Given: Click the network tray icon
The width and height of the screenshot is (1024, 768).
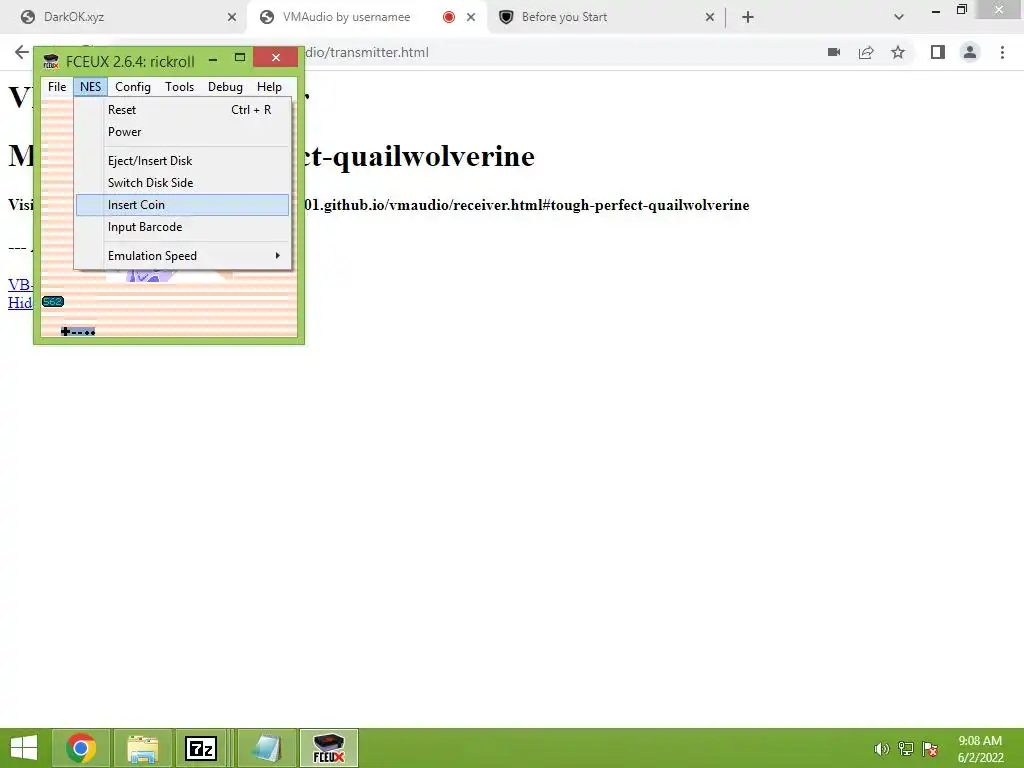Looking at the screenshot, I should point(906,749).
